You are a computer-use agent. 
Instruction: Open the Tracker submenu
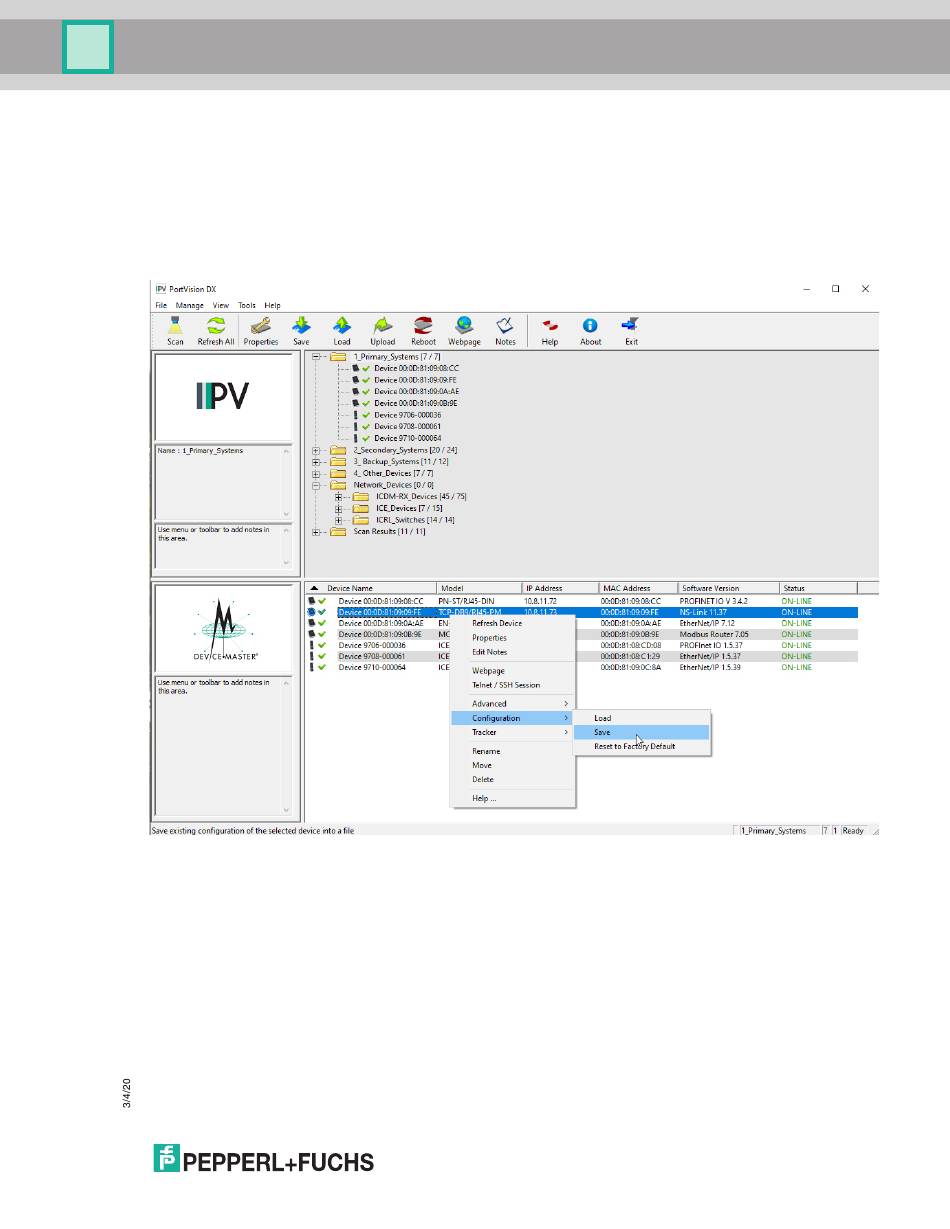[512, 732]
